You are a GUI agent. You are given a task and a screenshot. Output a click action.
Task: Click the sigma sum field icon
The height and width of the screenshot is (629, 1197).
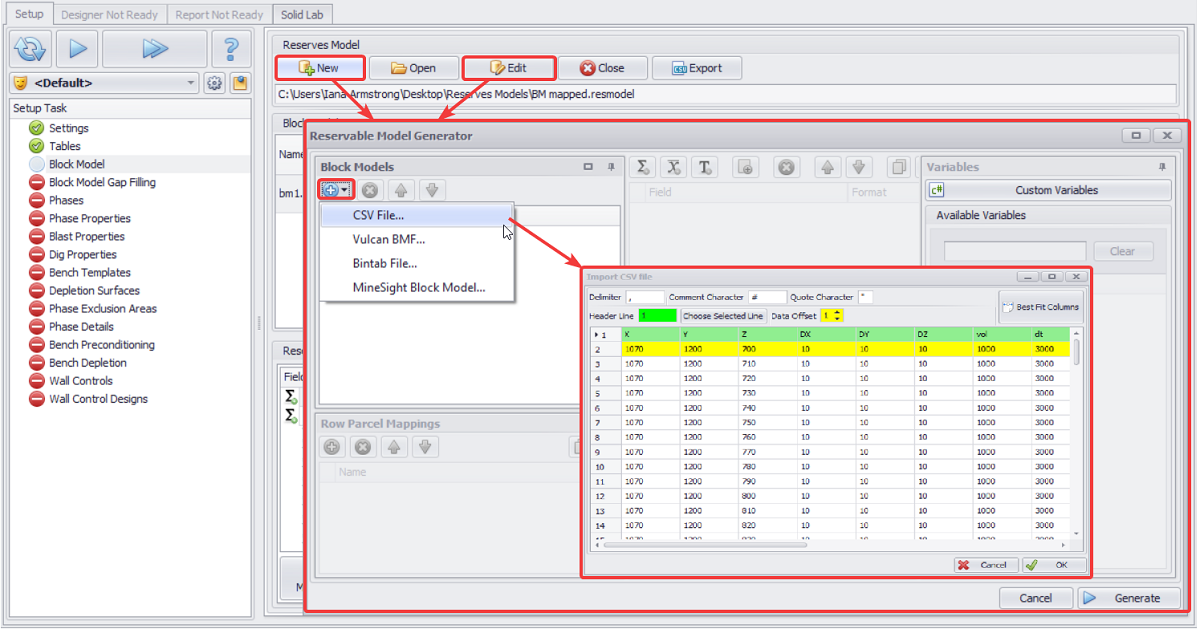pyautogui.click(x=643, y=167)
